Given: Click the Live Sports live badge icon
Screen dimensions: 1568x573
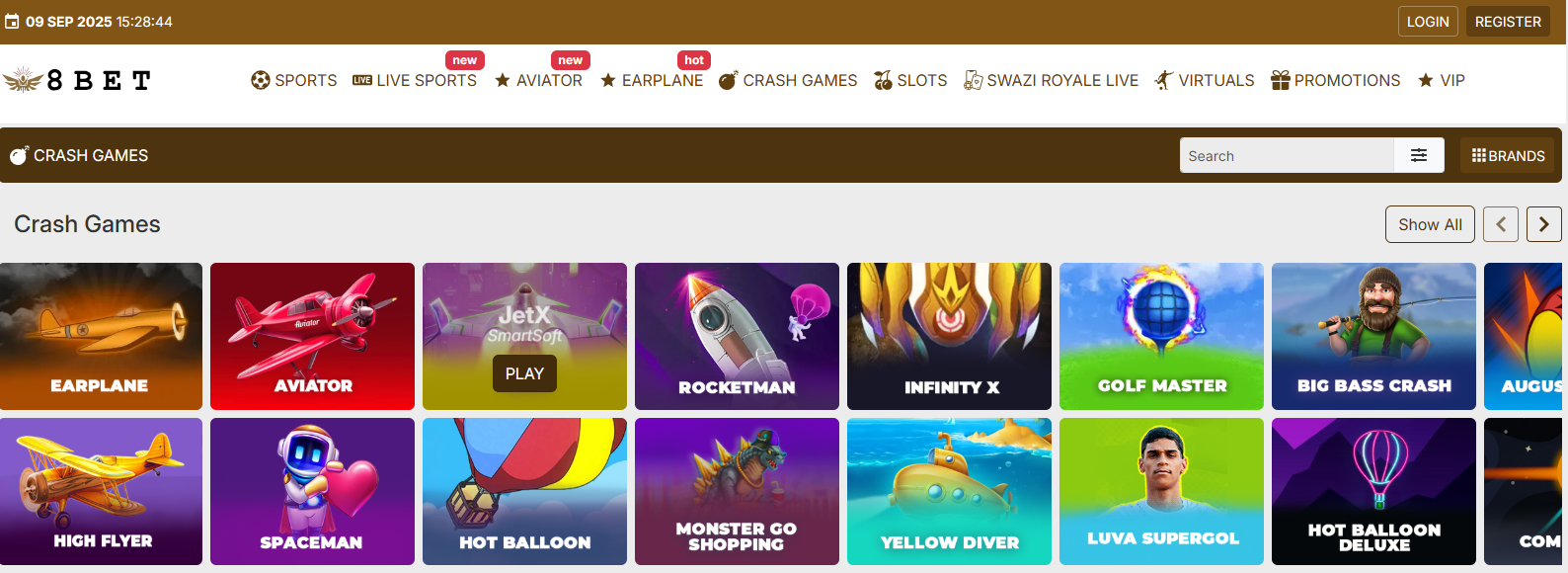Looking at the screenshot, I should click(362, 80).
